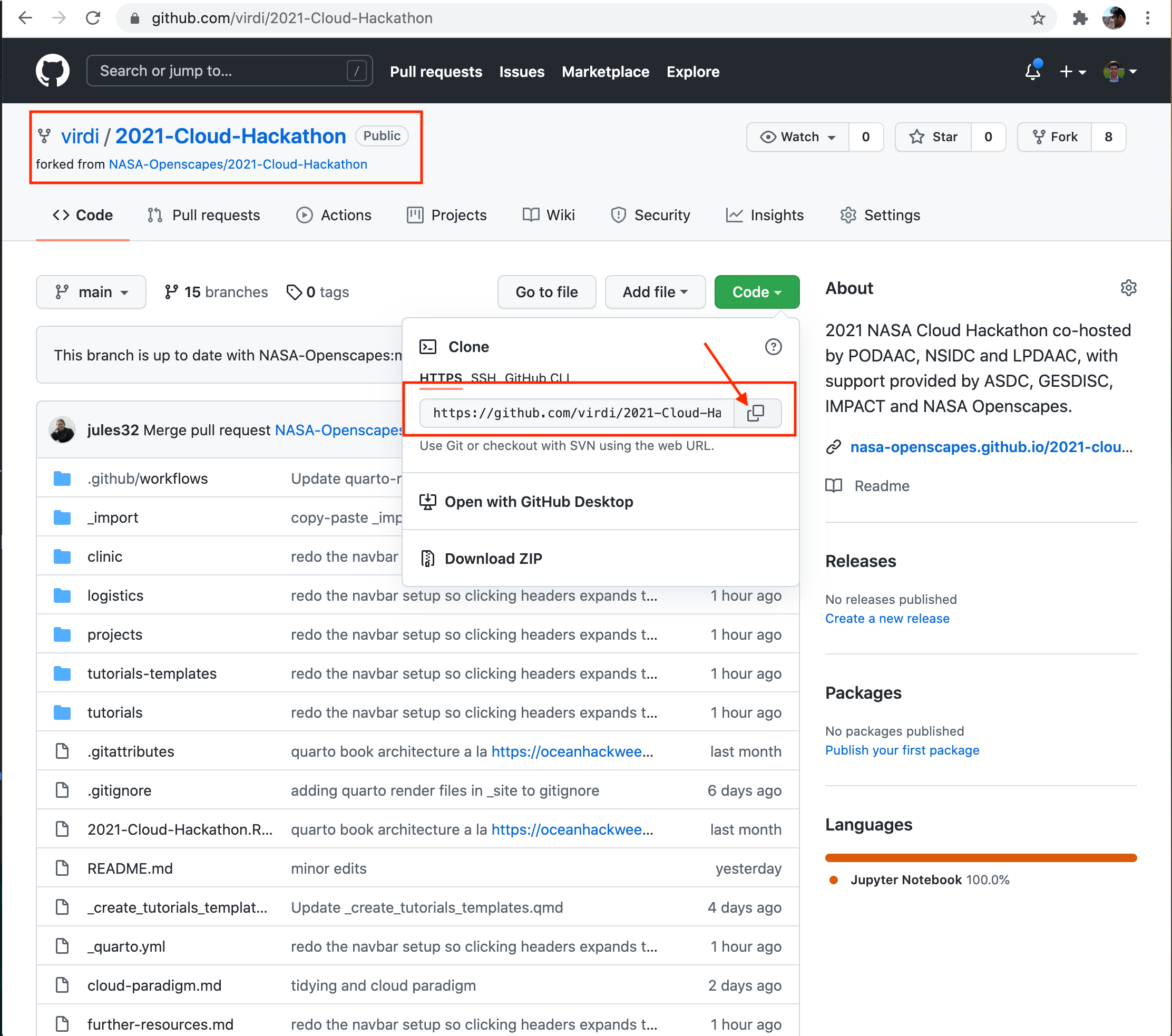This screenshot has height=1036, width=1172.
Task: Click the GitHub Octocat logo
Action: tap(53, 71)
